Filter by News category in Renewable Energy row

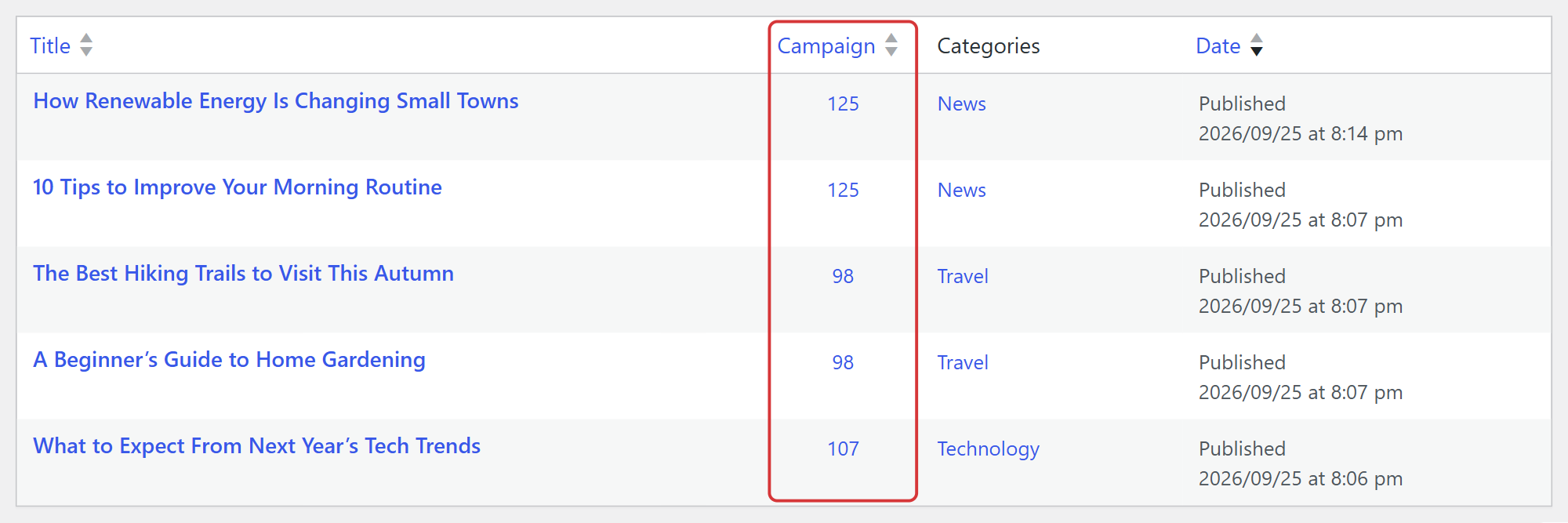coord(962,104)
